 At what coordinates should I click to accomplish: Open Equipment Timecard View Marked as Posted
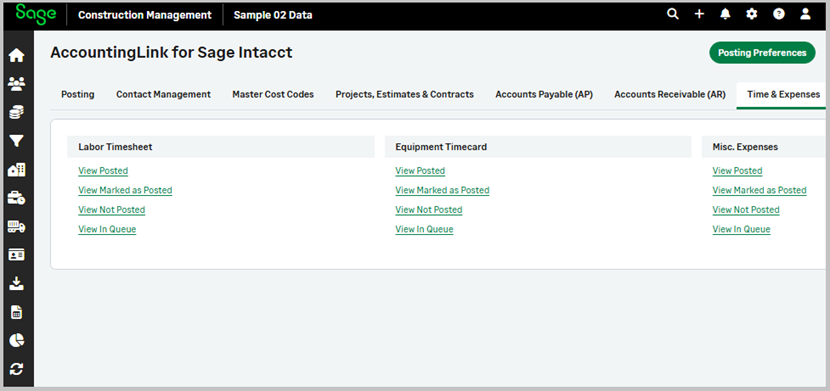click(x=443, y=190)
